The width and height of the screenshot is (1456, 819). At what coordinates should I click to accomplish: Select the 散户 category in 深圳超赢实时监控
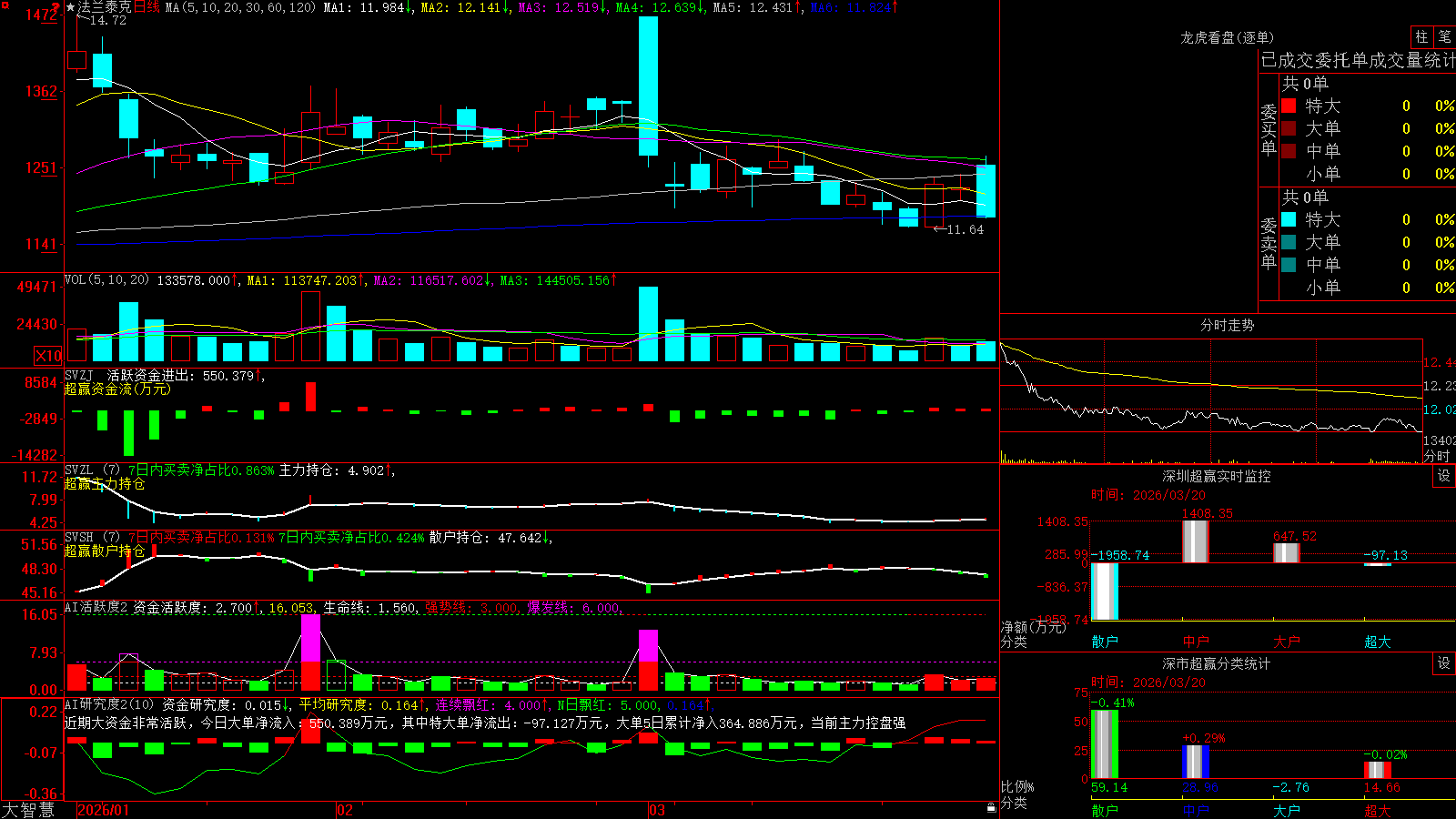1104,642
